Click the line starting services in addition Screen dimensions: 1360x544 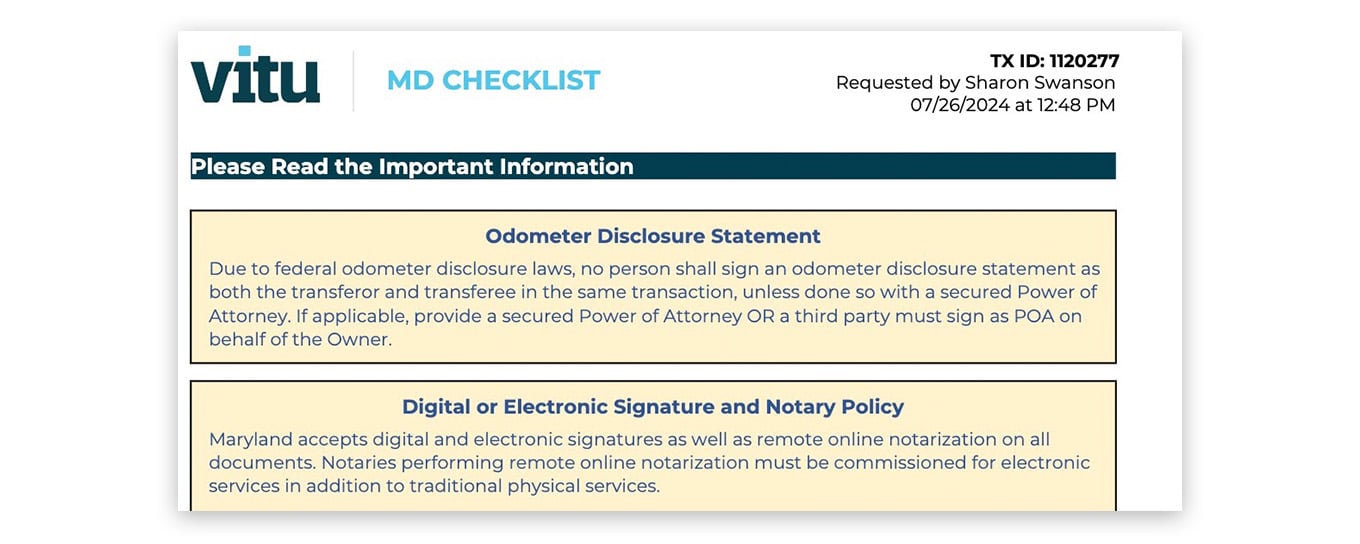click(x=434, y=486)
